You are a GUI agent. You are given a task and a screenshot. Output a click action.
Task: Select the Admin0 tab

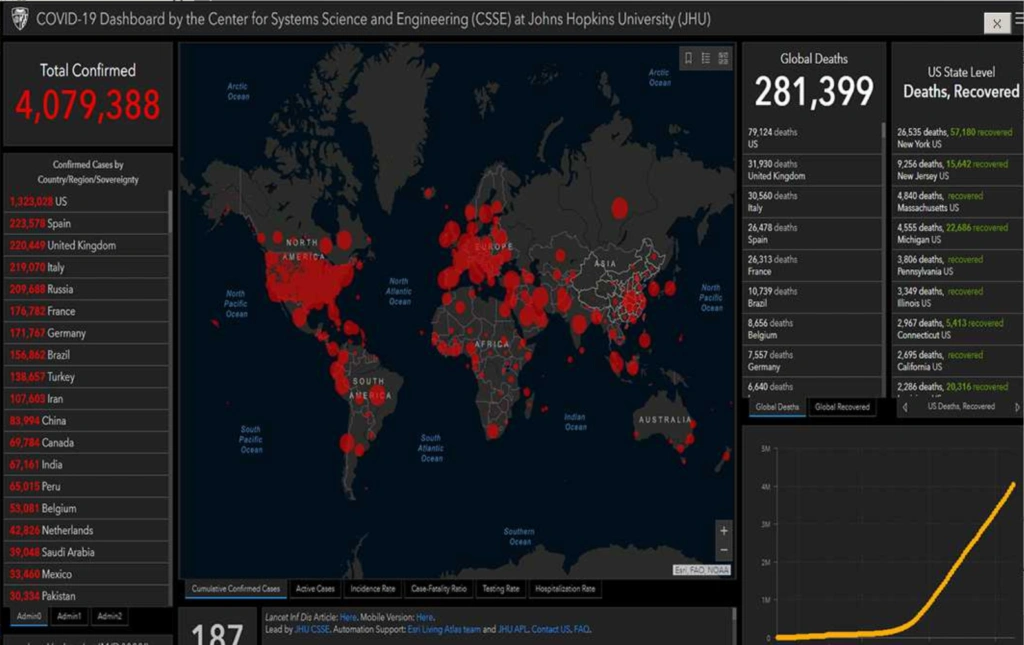coord(29,616)
